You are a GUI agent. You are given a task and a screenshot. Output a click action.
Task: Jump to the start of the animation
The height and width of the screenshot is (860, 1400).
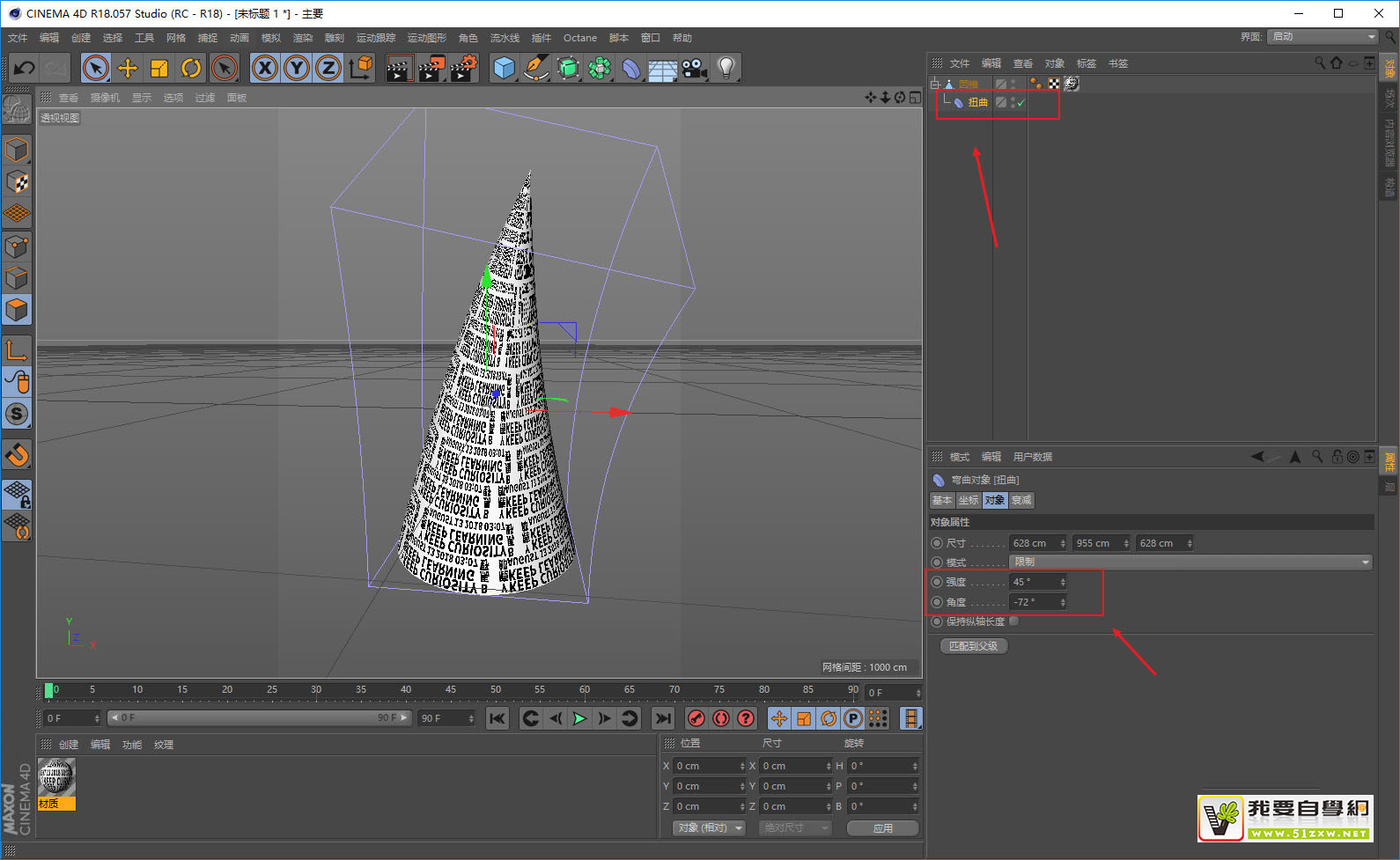[497, 718]
